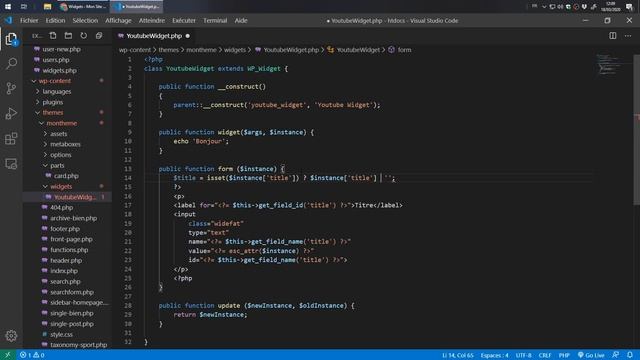Collapse all folders in Explorer
Screen dimensions: 640x360
[99, 36]
